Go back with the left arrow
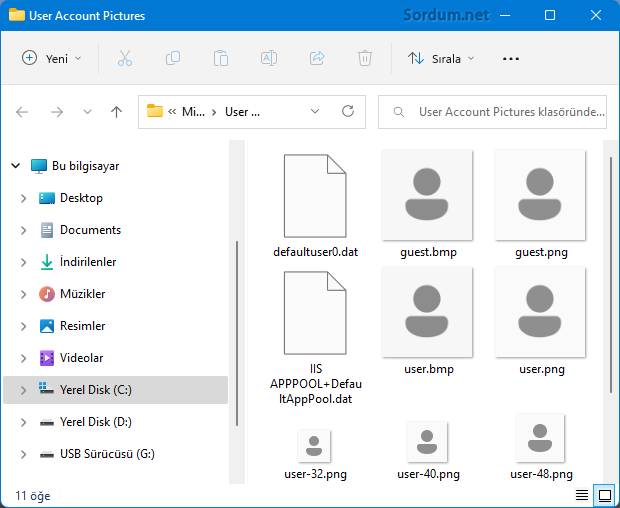 point(22,112)
